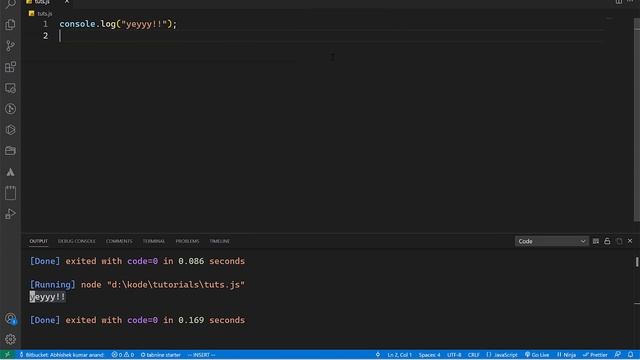640x360 pixels.
Task: Click the circular clock-like icon in activity bar
Action: [x=10, y=109]
